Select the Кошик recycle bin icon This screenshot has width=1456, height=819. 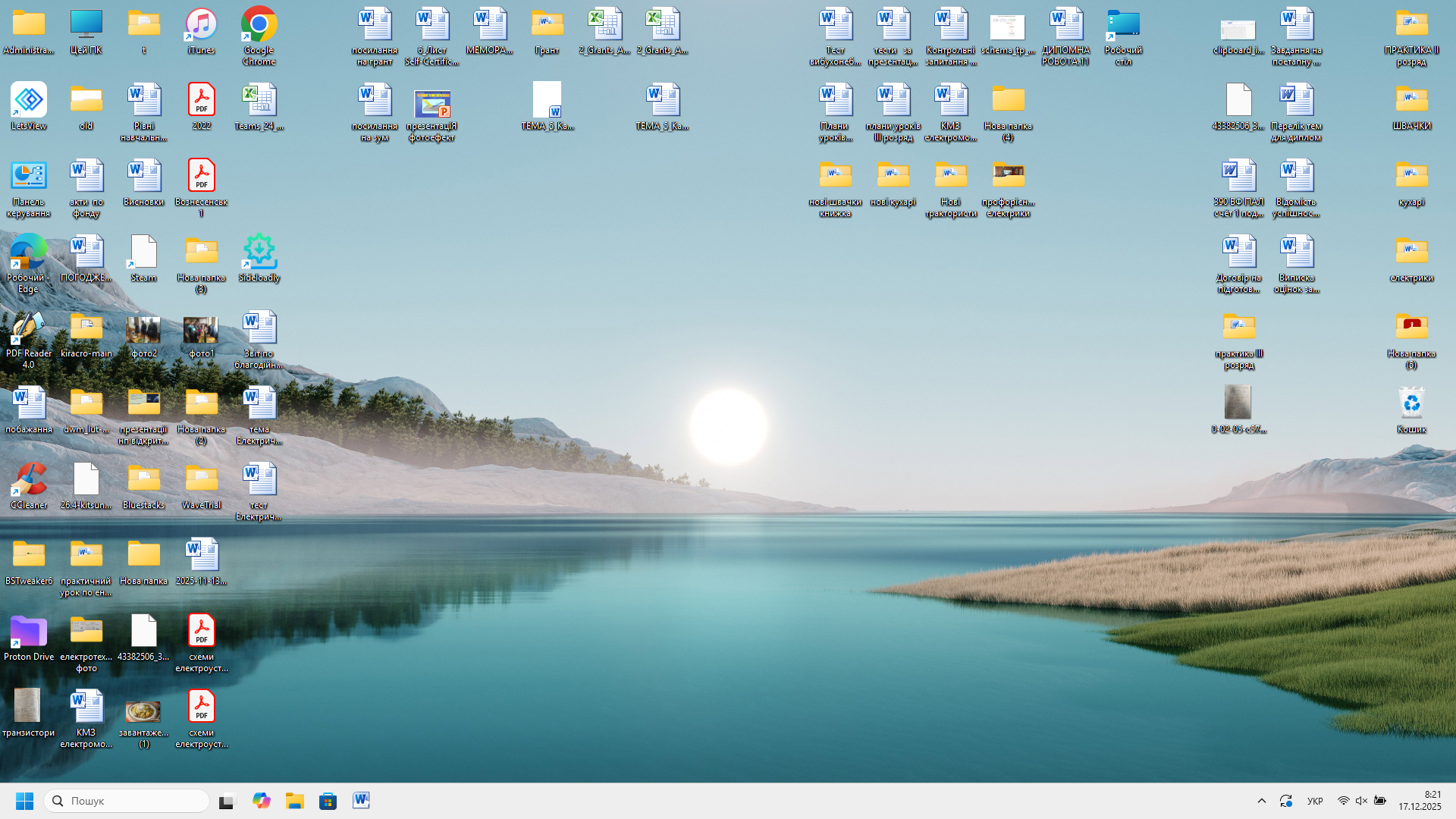(x=1411, y=404)
